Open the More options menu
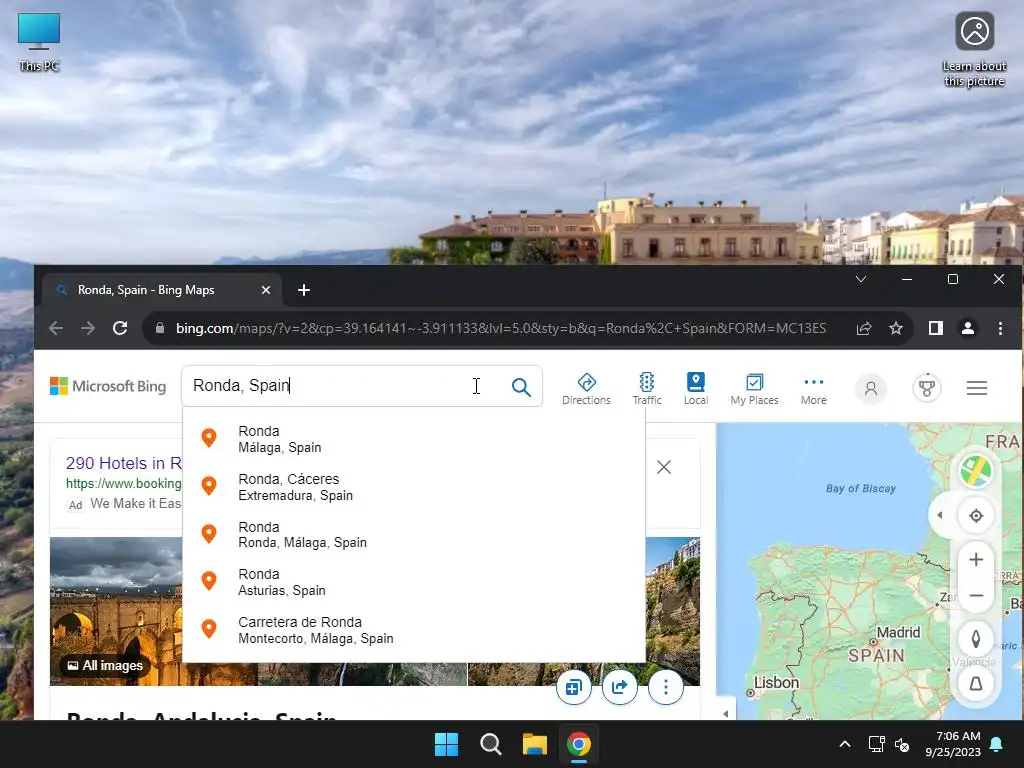 (x=814, y=389)
